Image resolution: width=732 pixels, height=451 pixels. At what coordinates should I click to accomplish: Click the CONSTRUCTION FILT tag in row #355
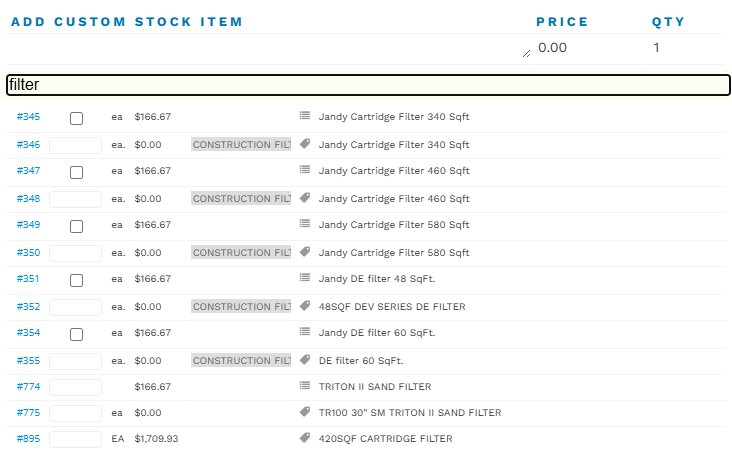click(241, 360)
